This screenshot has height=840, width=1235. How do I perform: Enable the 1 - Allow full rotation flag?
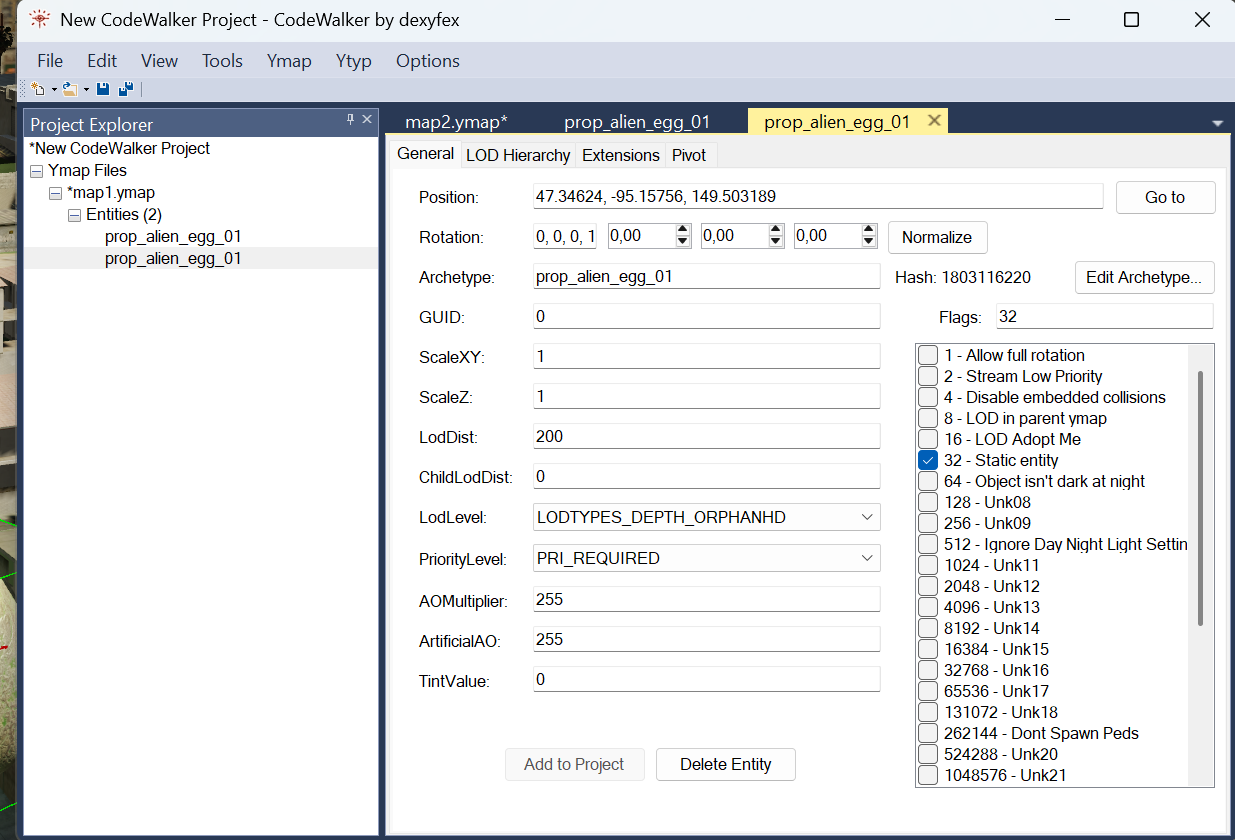pyautogui.click(x=928, y=355)
